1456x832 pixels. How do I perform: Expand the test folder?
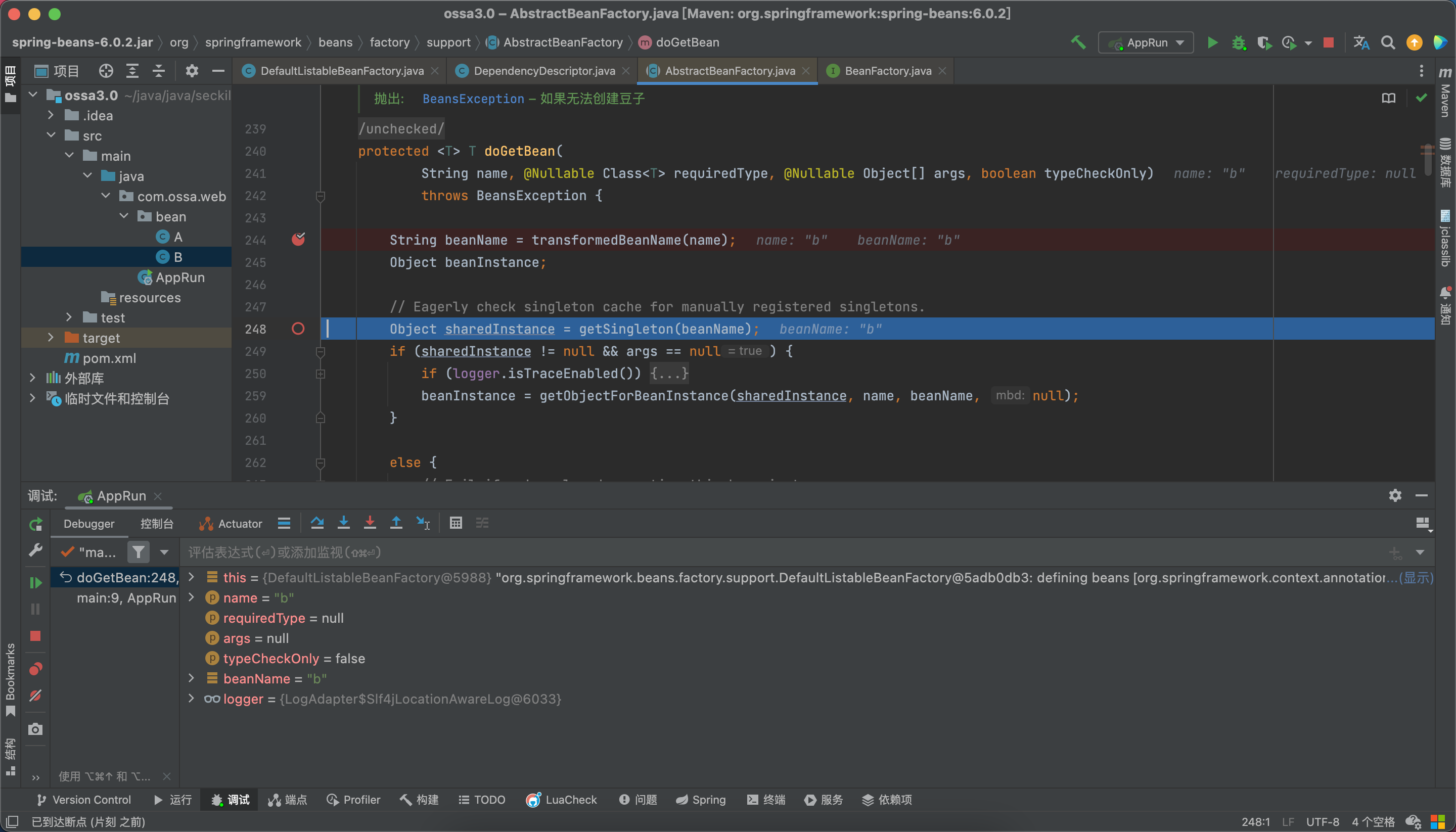click(69, 317)
